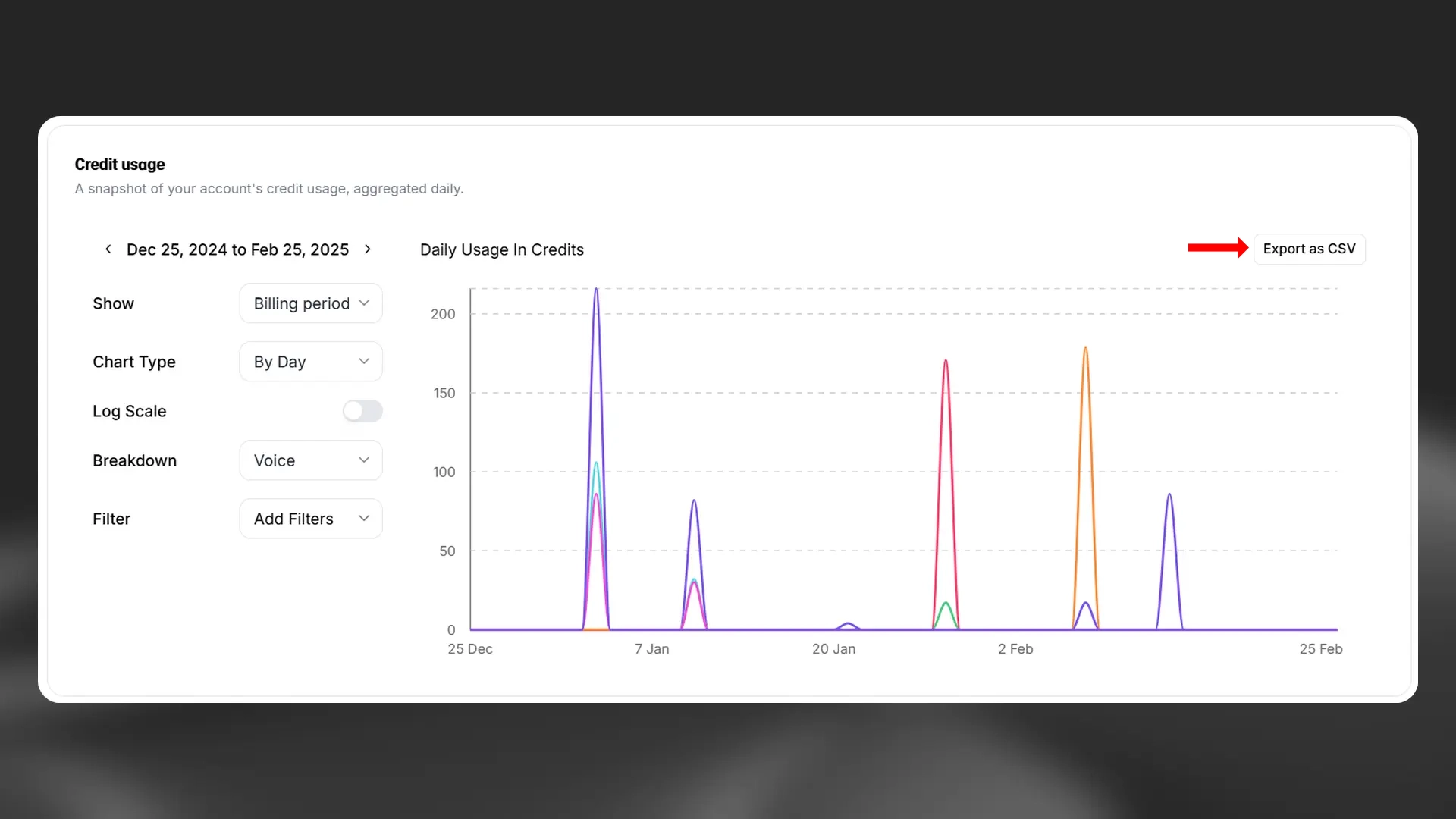Click the red arrow pointing to Export
The width and height of the screenshot is (1456, 819).
[1216, 247]
